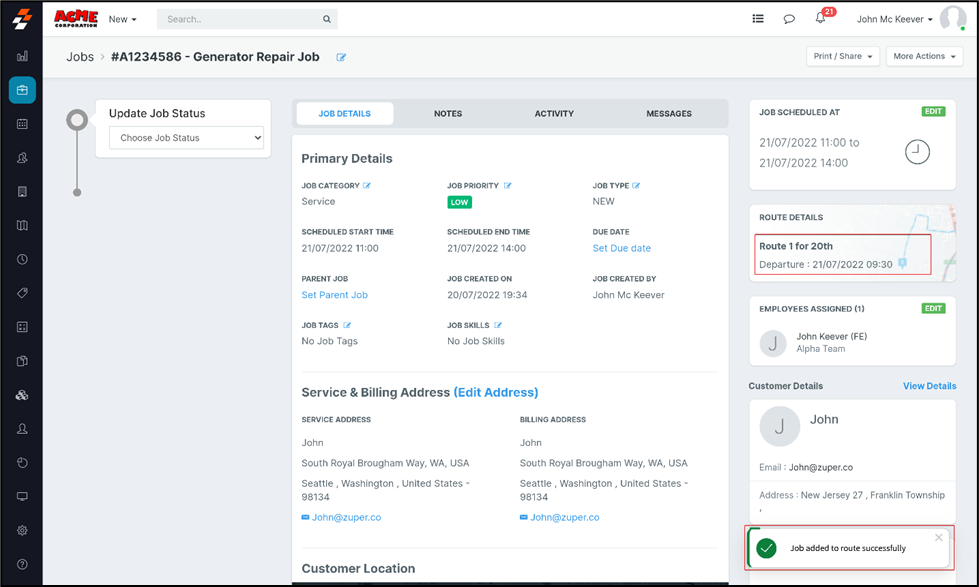Click the calendar icon in sidebar
The width and height of the screenshot is (979, 587).
[22, 124]
